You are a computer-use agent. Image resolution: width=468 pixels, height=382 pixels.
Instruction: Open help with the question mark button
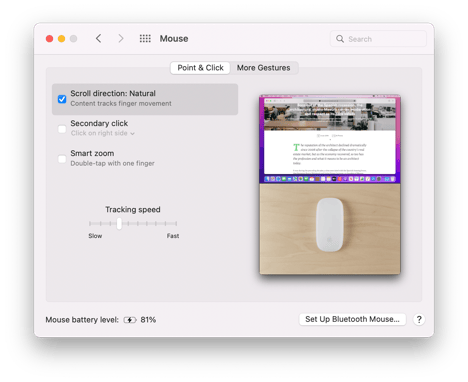coord(419,319)
